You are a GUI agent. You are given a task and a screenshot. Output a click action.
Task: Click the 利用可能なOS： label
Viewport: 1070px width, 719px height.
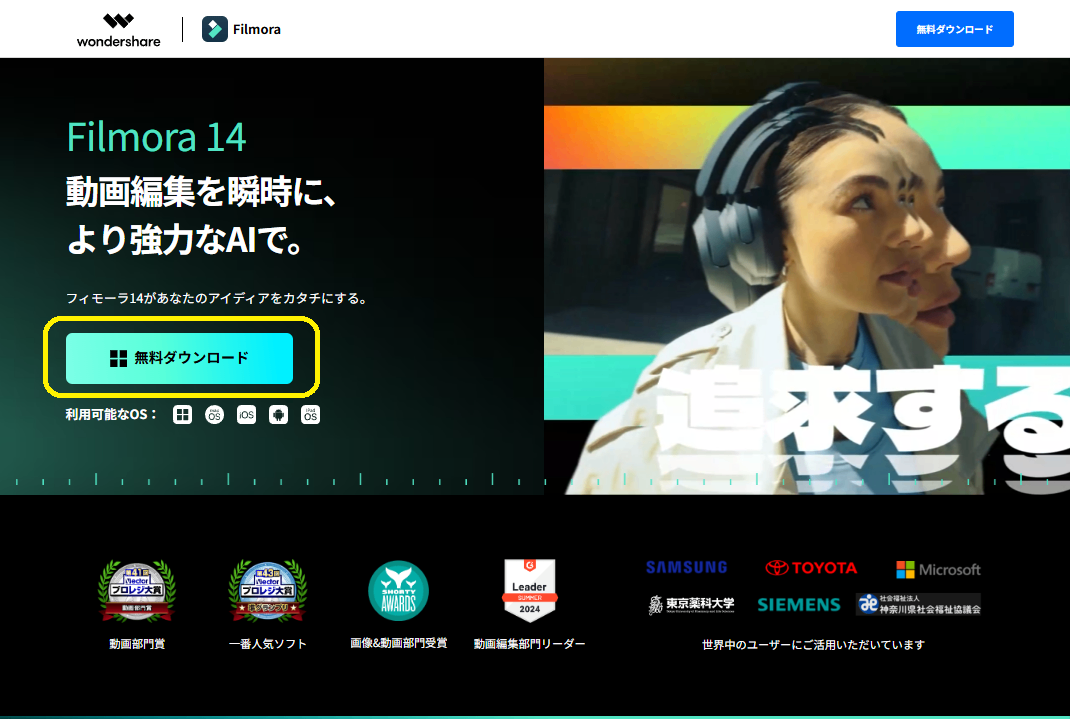pyautogui.click(x=111, y=415)
